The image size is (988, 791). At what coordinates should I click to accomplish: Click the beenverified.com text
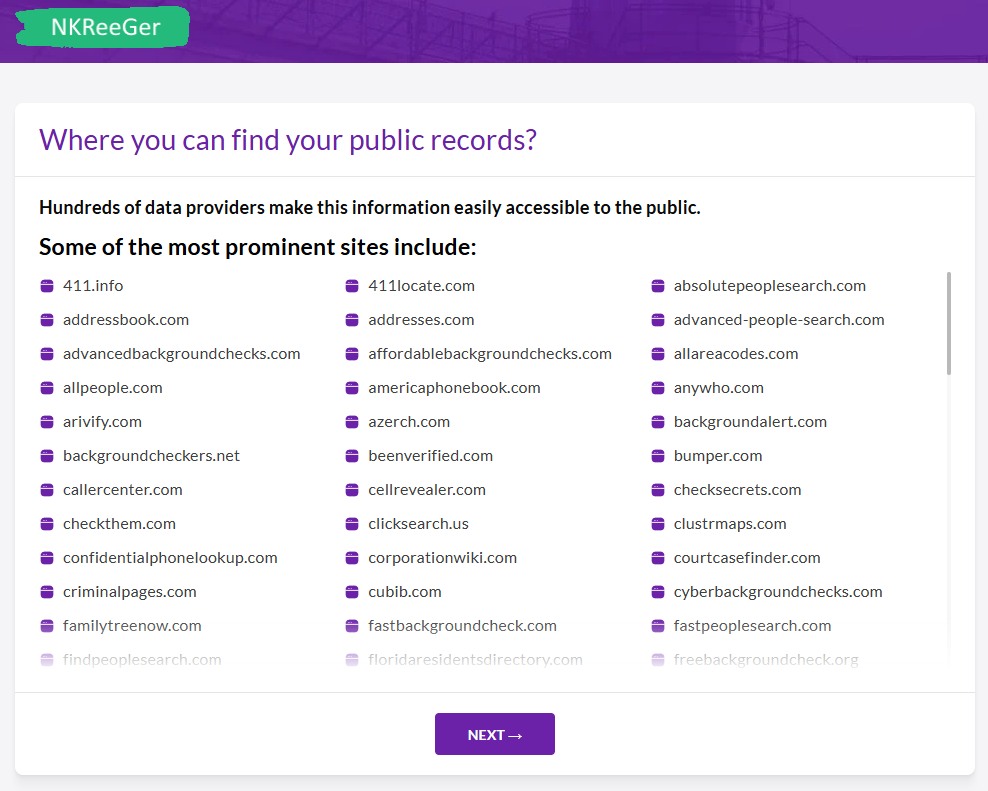pyautogui.click(x=430, y=456)
